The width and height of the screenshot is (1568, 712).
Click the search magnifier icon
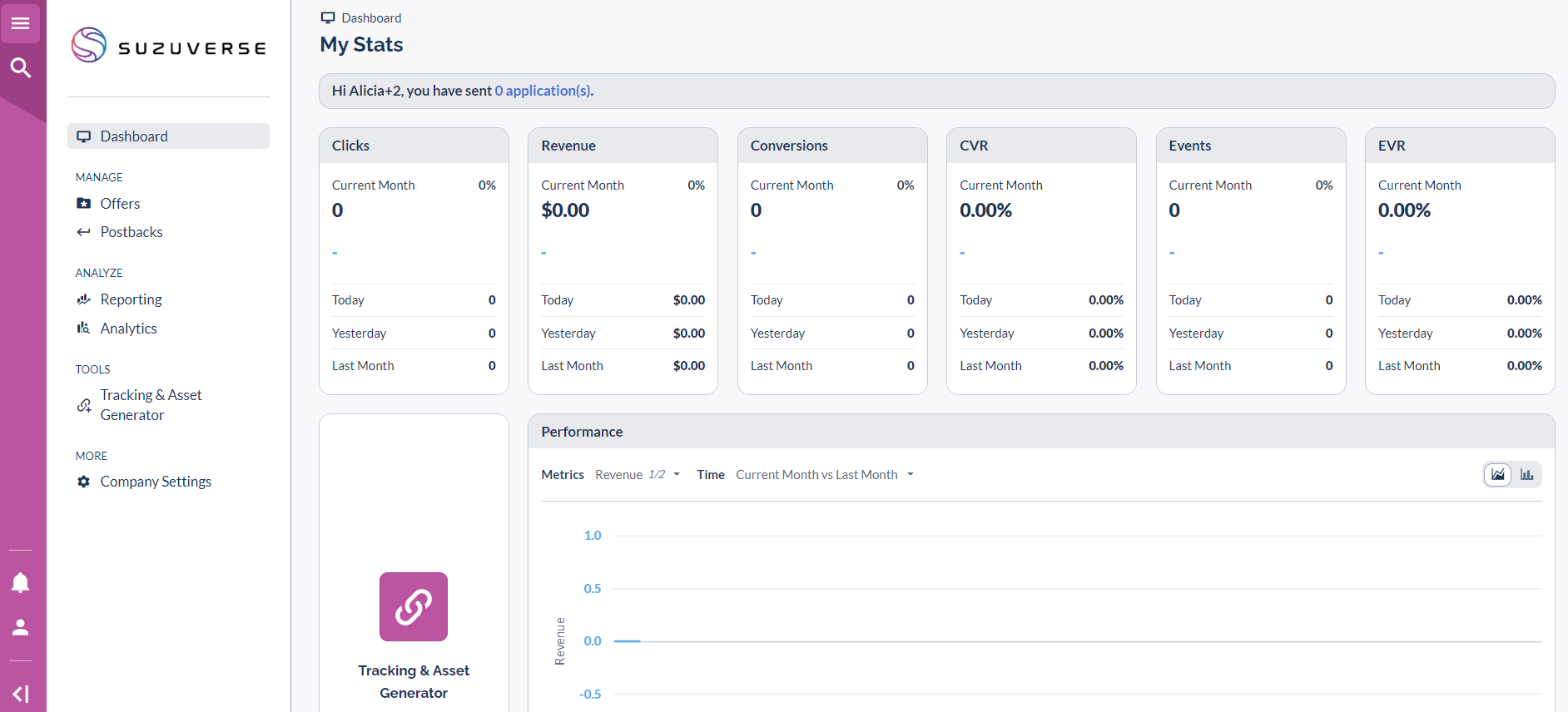[21, 67]
